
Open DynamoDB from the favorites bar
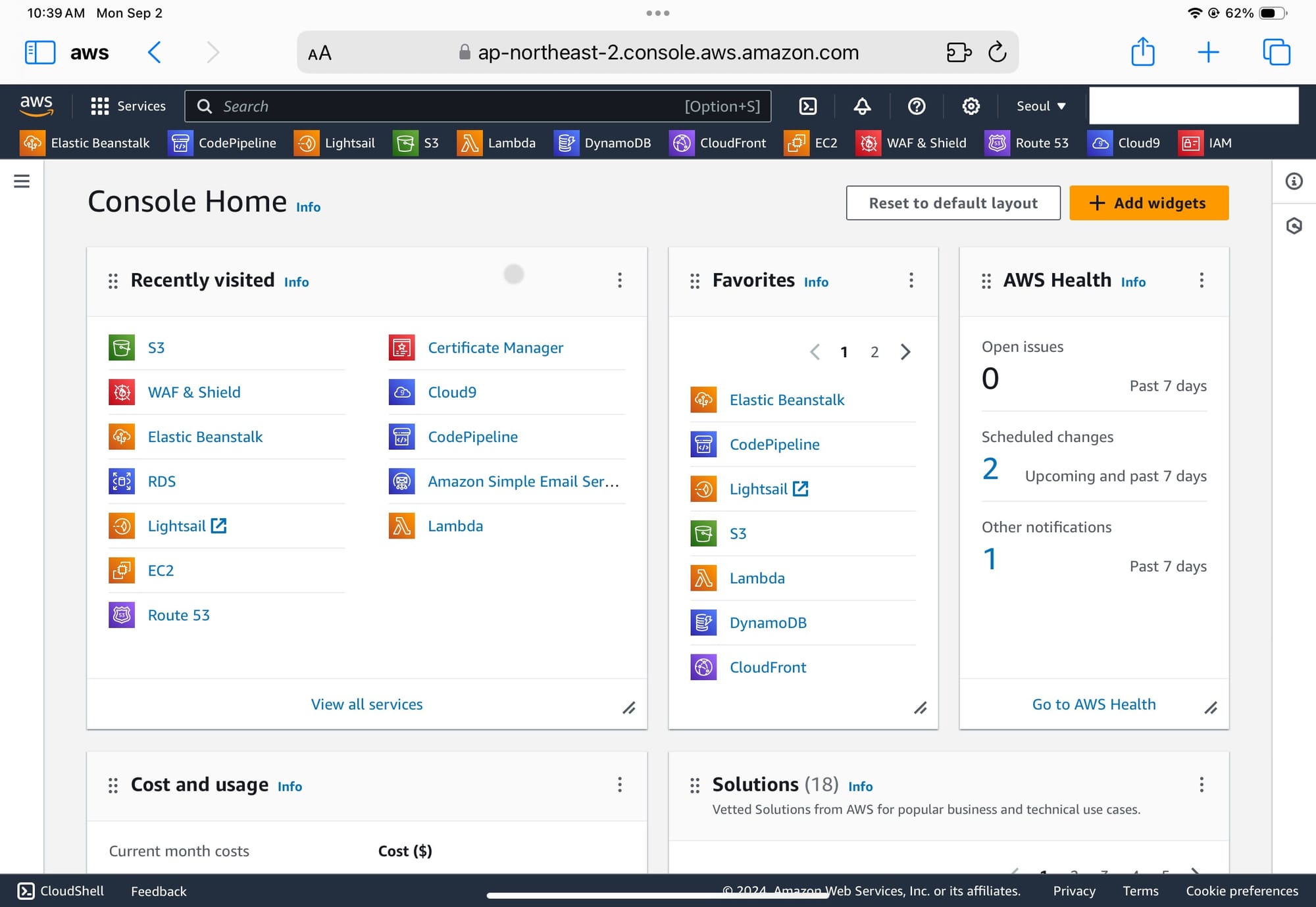click(x=603, y=143)
